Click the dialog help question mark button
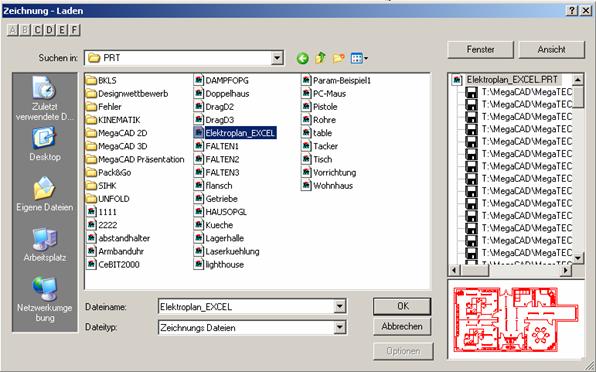This screenshot has height=372, width=596. tap(572, 11)
